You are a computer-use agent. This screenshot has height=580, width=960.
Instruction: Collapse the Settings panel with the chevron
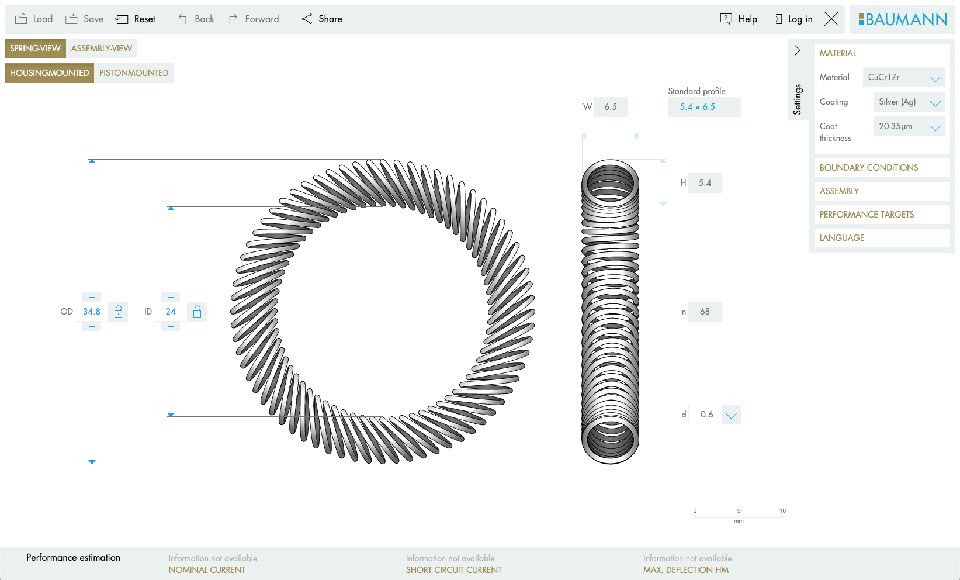[x=797, y=50]
